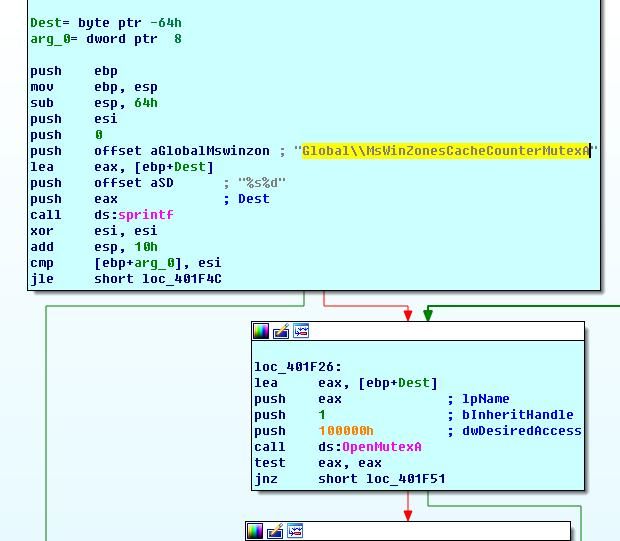The height and width of the screenshot is (541, 620).
Task: Click the highlighted Global\\MsWinZonesCacheCounterMutexA string
Action: (446, 151)
